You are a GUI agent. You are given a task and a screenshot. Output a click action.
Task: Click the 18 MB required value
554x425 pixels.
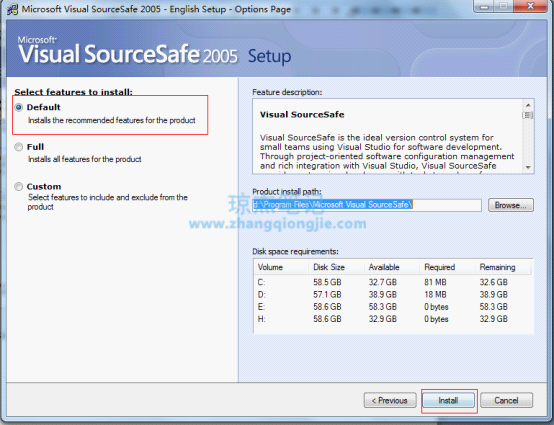tap(435, 294)
